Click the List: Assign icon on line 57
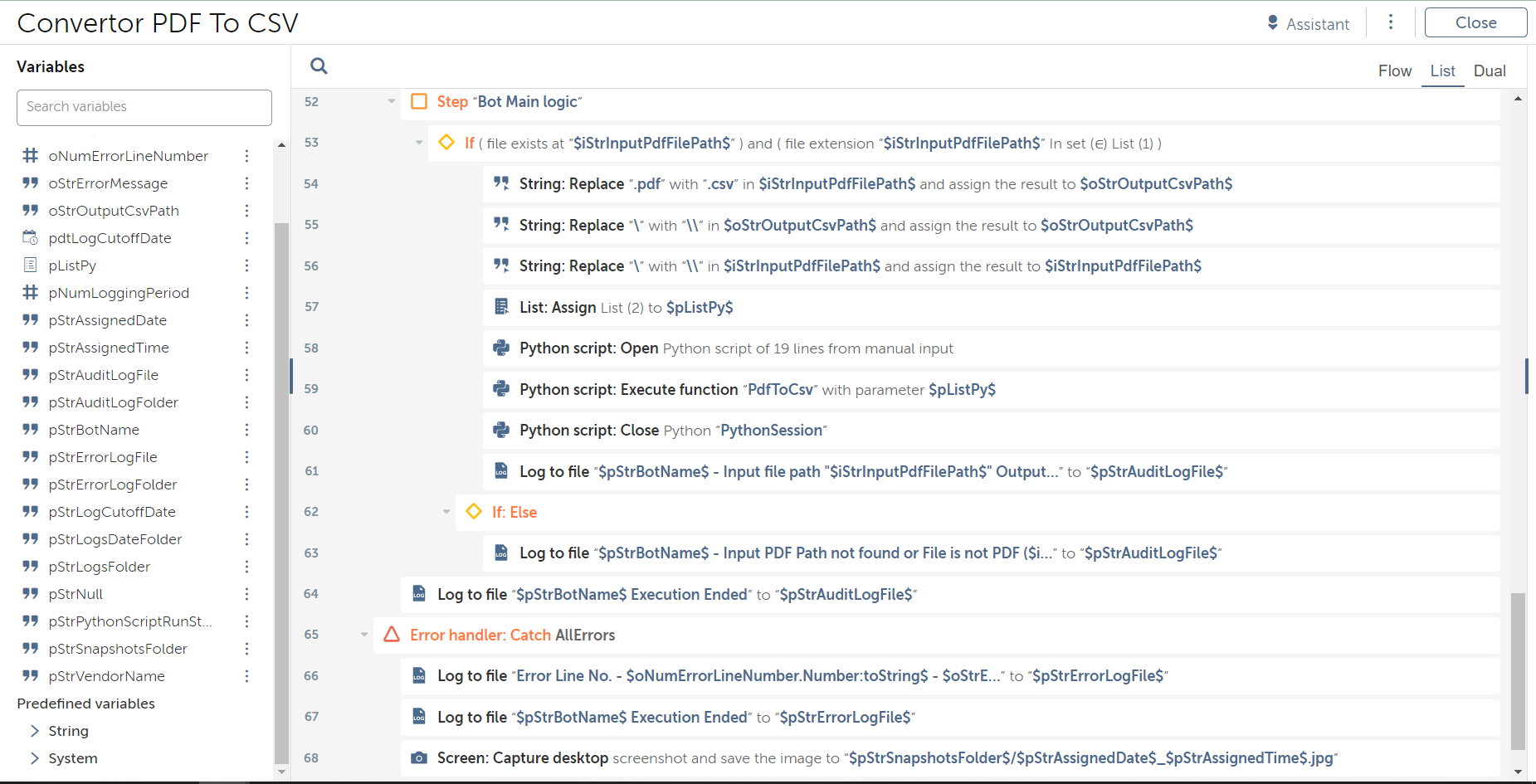 click(x=501, y=307)
